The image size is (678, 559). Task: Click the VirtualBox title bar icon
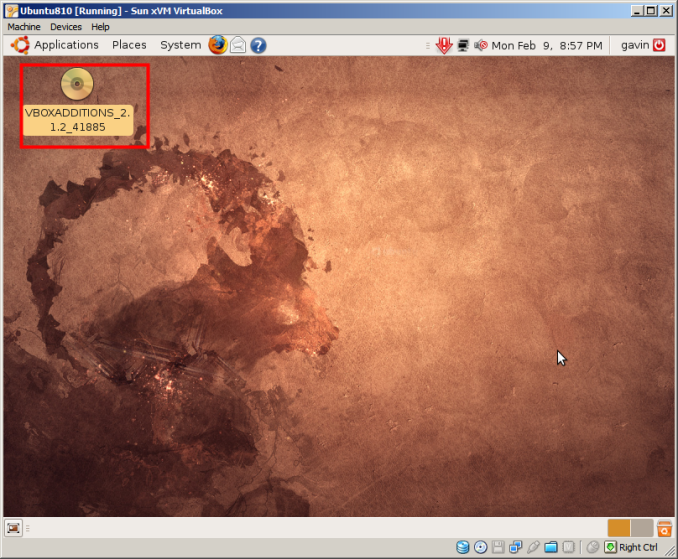(x=12, y=11)
